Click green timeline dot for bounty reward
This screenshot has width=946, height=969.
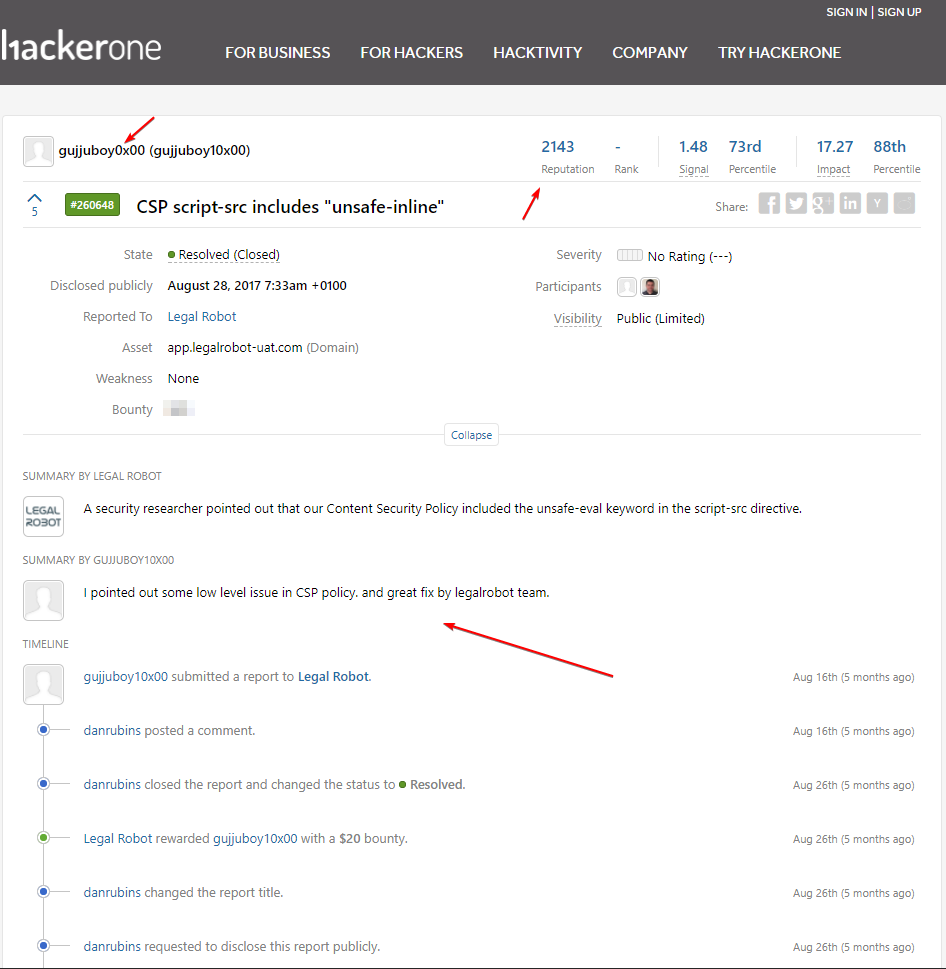pyautogui.click(x=43, y=837)
